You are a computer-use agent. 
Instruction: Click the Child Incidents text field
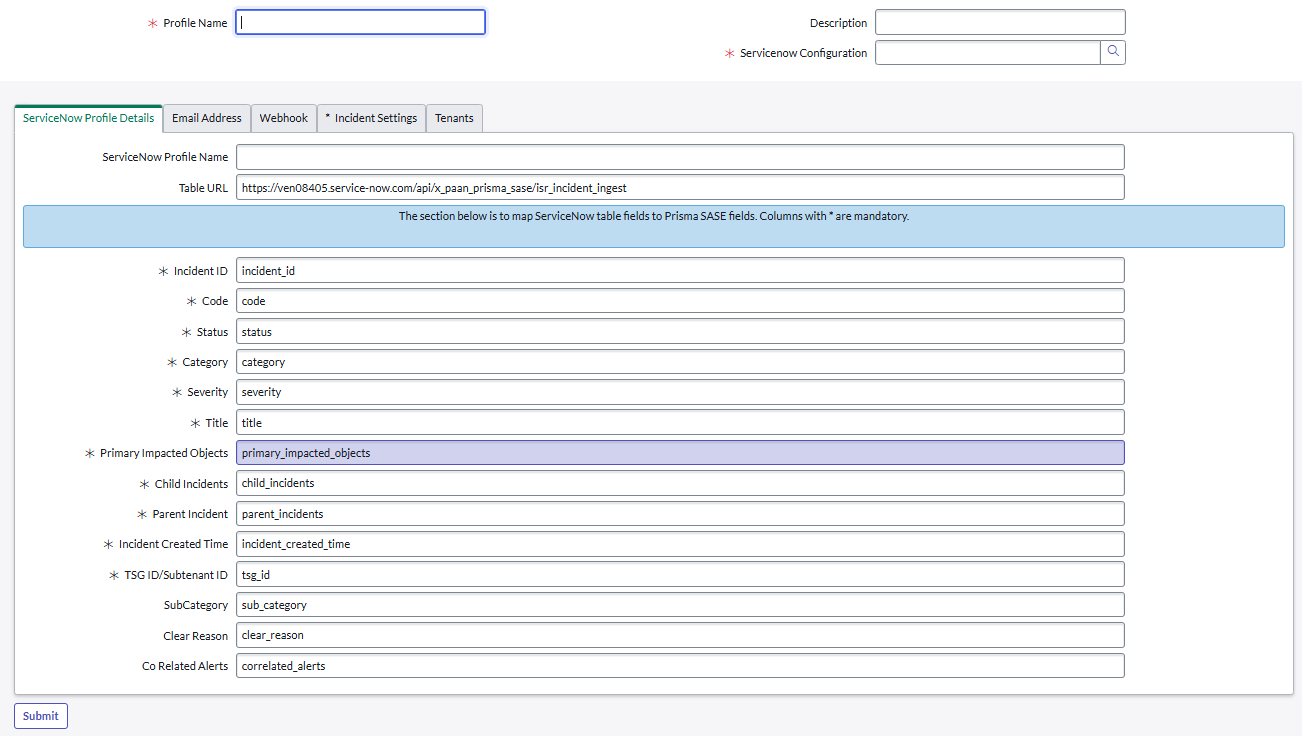[680, 483]
